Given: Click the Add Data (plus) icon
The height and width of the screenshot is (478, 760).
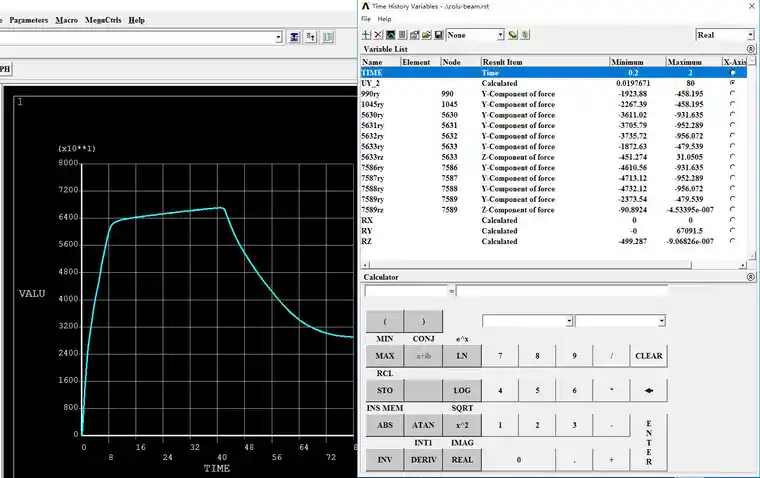Looking at the screenshot, I should pos(366,35).
